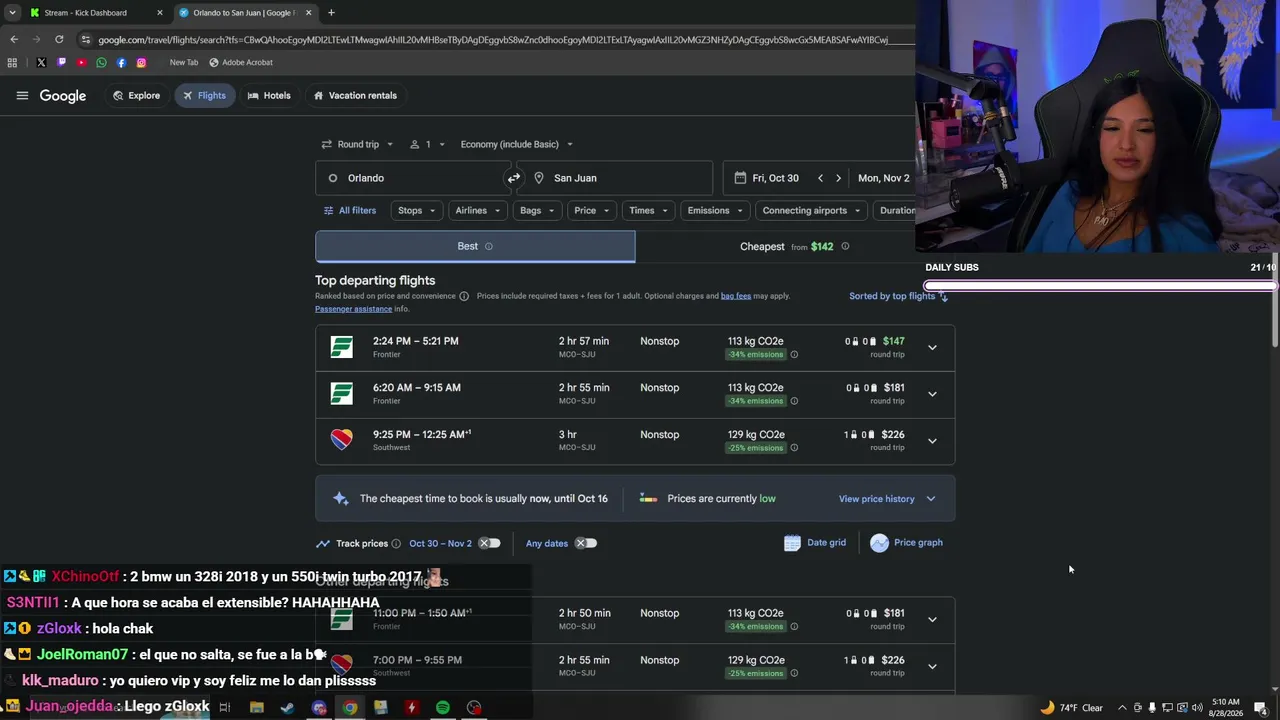Open the Connecting airports filter dropdown
Viewport: 1280px width, 720px height.
coord(811,211)
